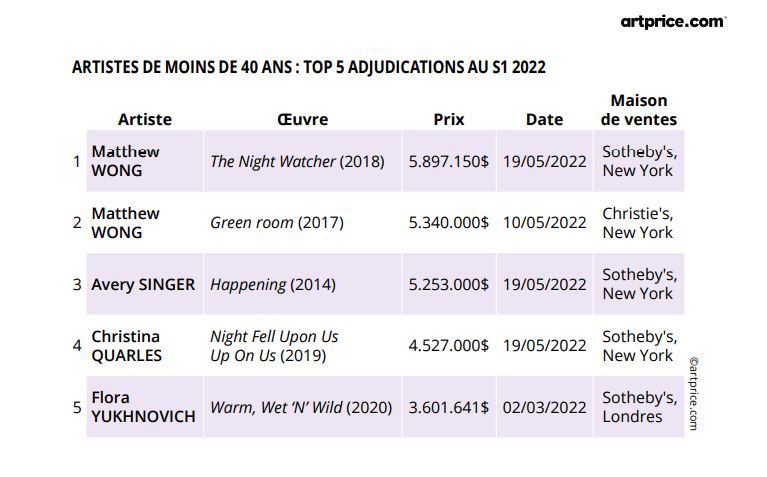767x477 pixels.
Task: Click the table title about top 5 adjudications
Action: pyautogui.click(x=309, y=68)
